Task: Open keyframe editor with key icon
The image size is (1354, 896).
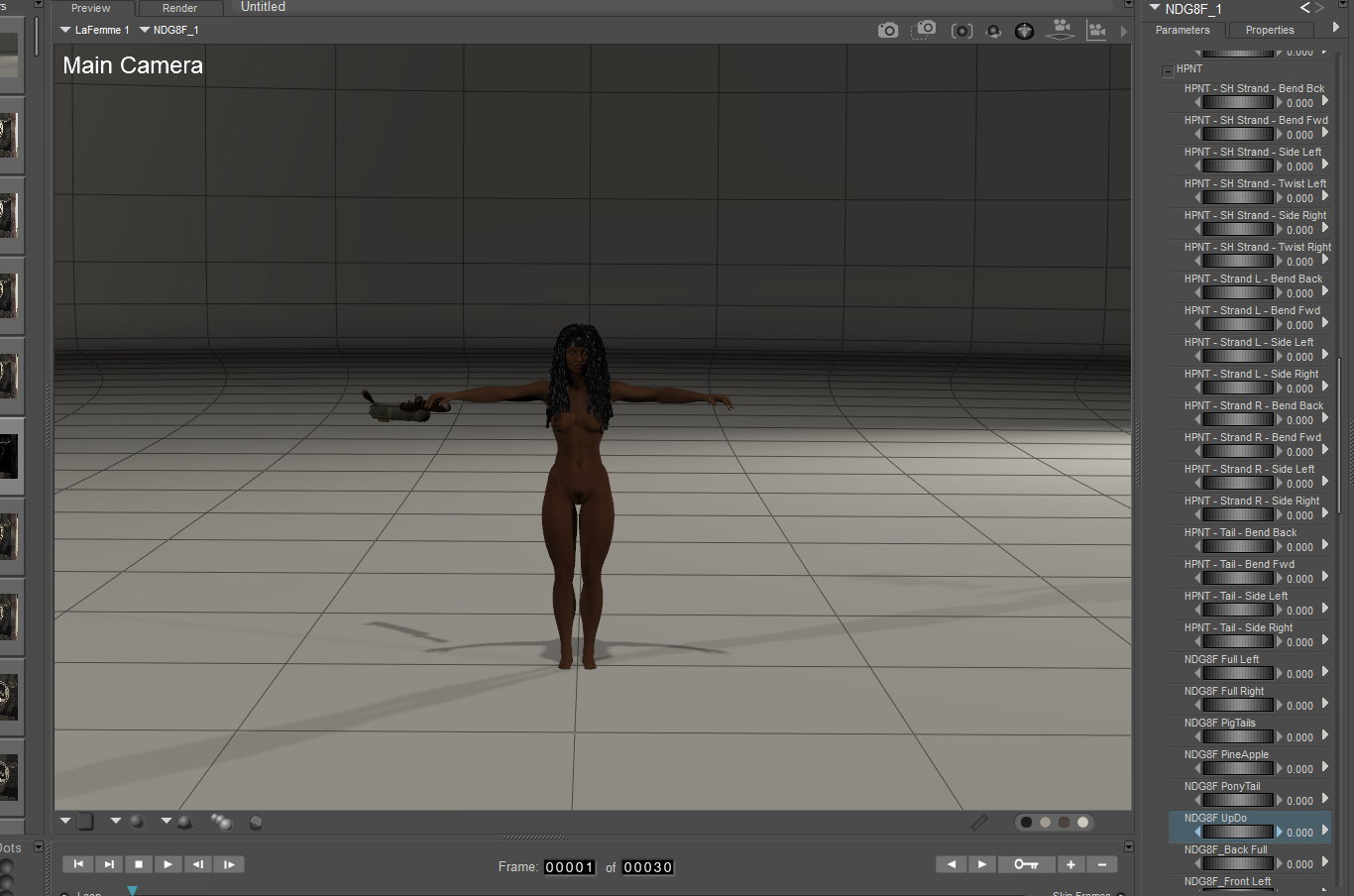Action: 1027,864
